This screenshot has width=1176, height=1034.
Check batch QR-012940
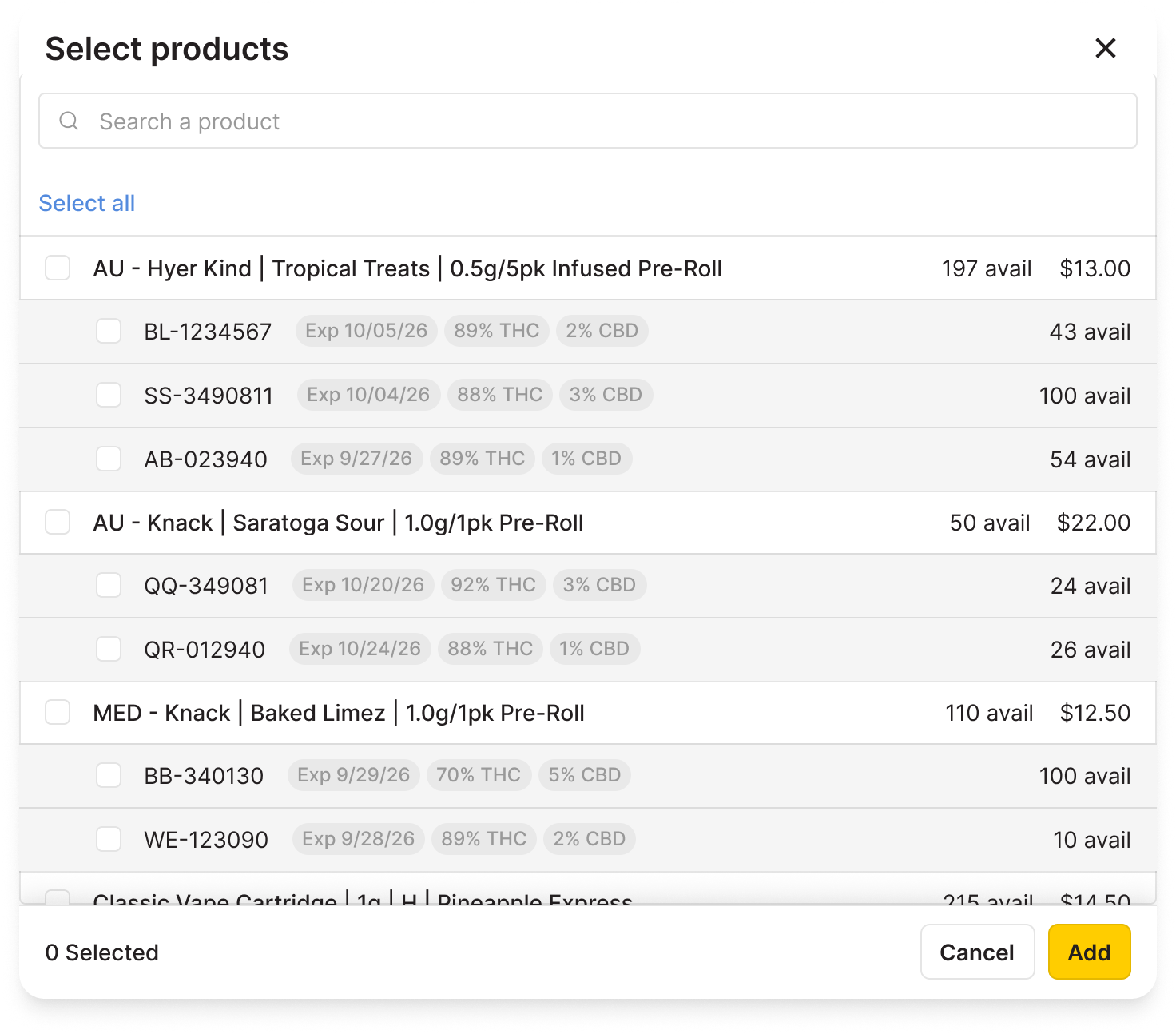click(109, 649)
